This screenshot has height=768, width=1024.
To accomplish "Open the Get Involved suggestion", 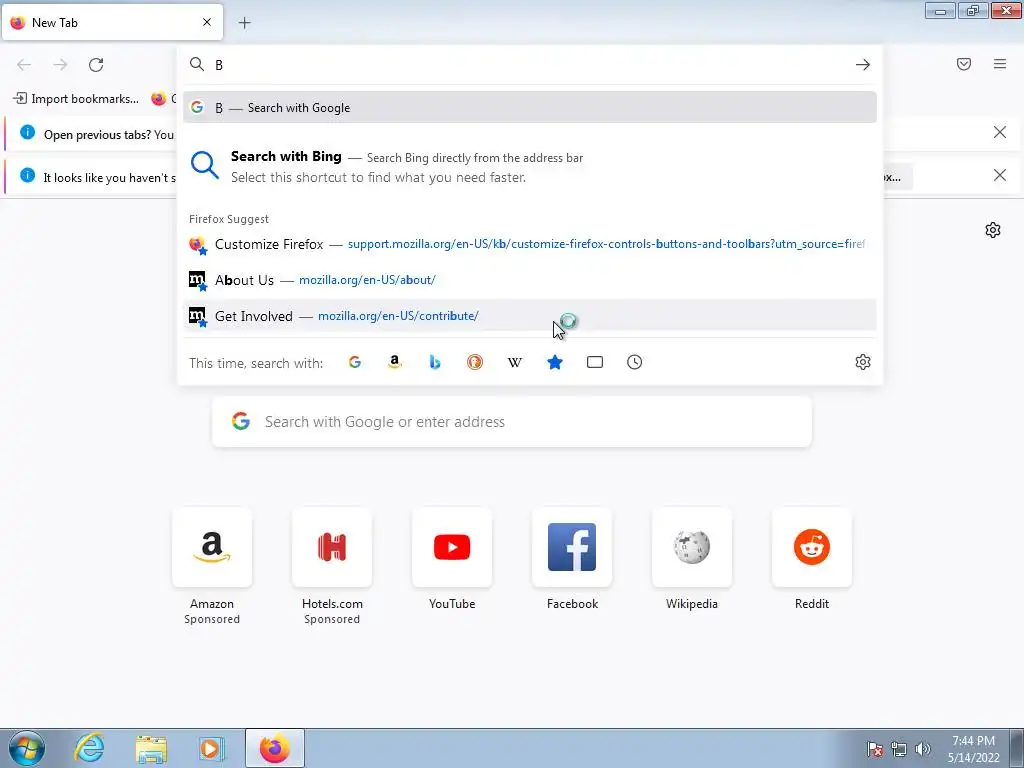I will tap(530, 316).
